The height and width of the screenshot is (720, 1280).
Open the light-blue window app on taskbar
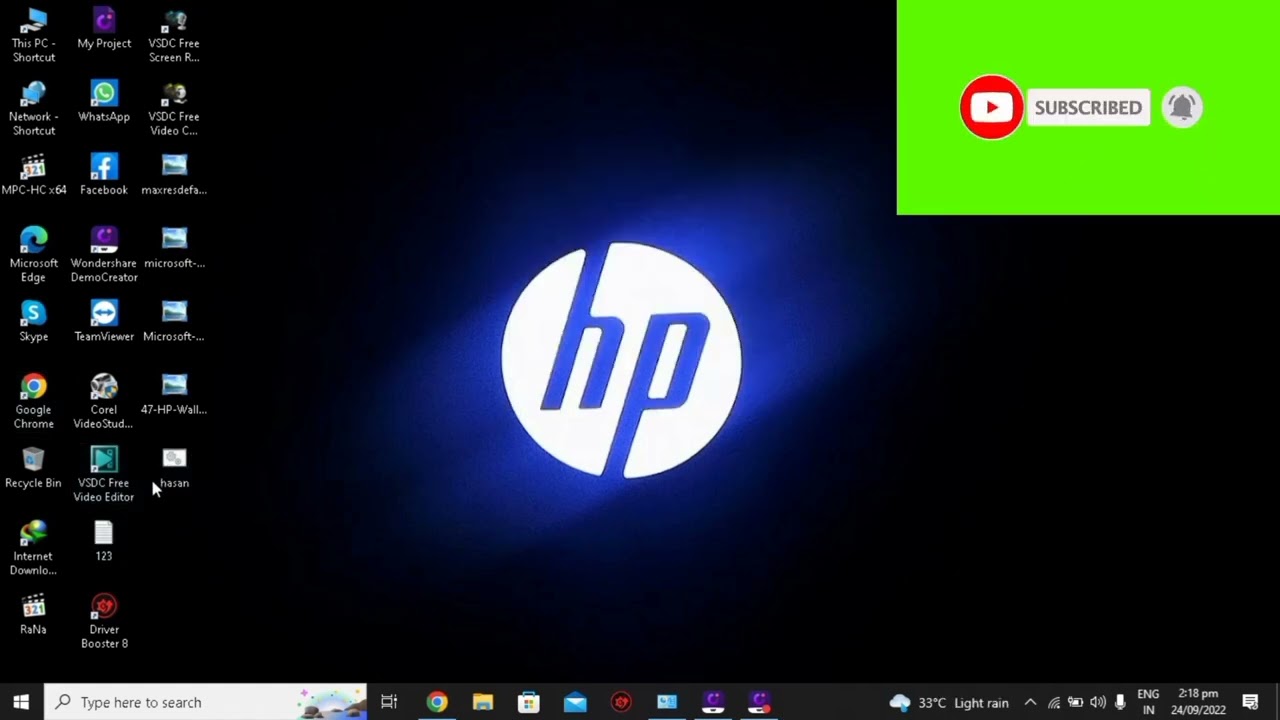click(x=667, y=702)
